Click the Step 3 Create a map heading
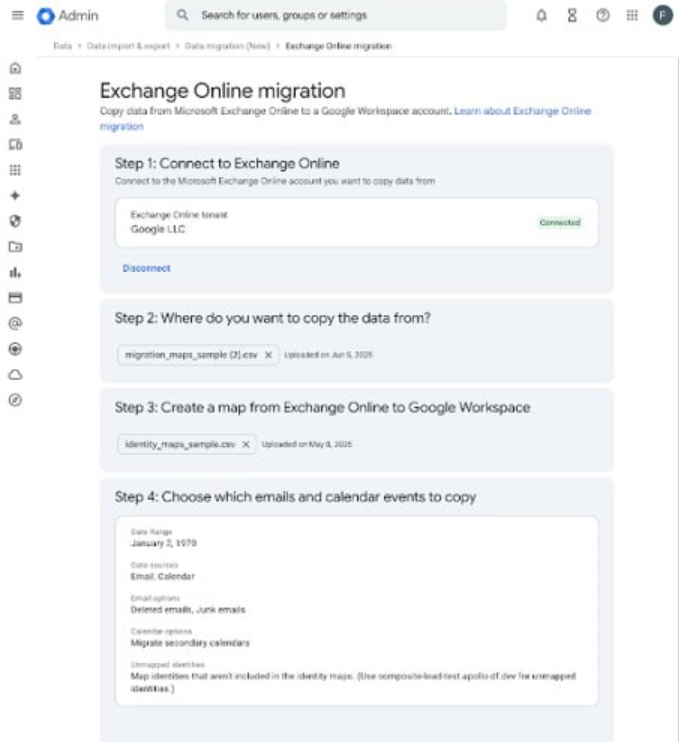Screen dimensions: 679x742 (x=322, y=407)
